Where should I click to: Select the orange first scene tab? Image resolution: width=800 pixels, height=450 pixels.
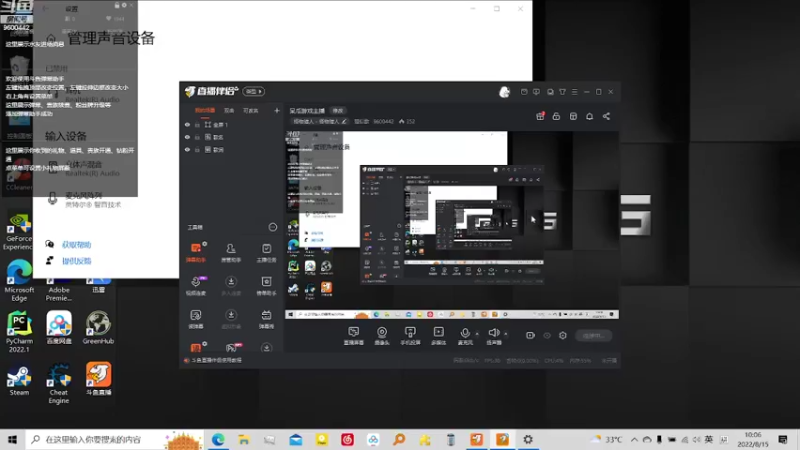(x=205, y=110)
